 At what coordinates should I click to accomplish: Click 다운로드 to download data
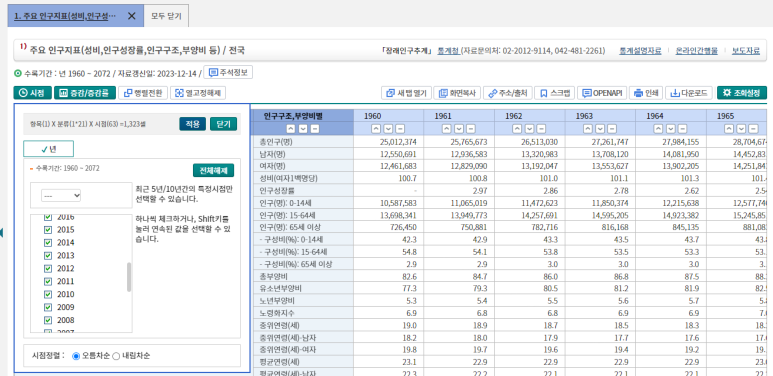pyautogui.click(x=689, y=93)
